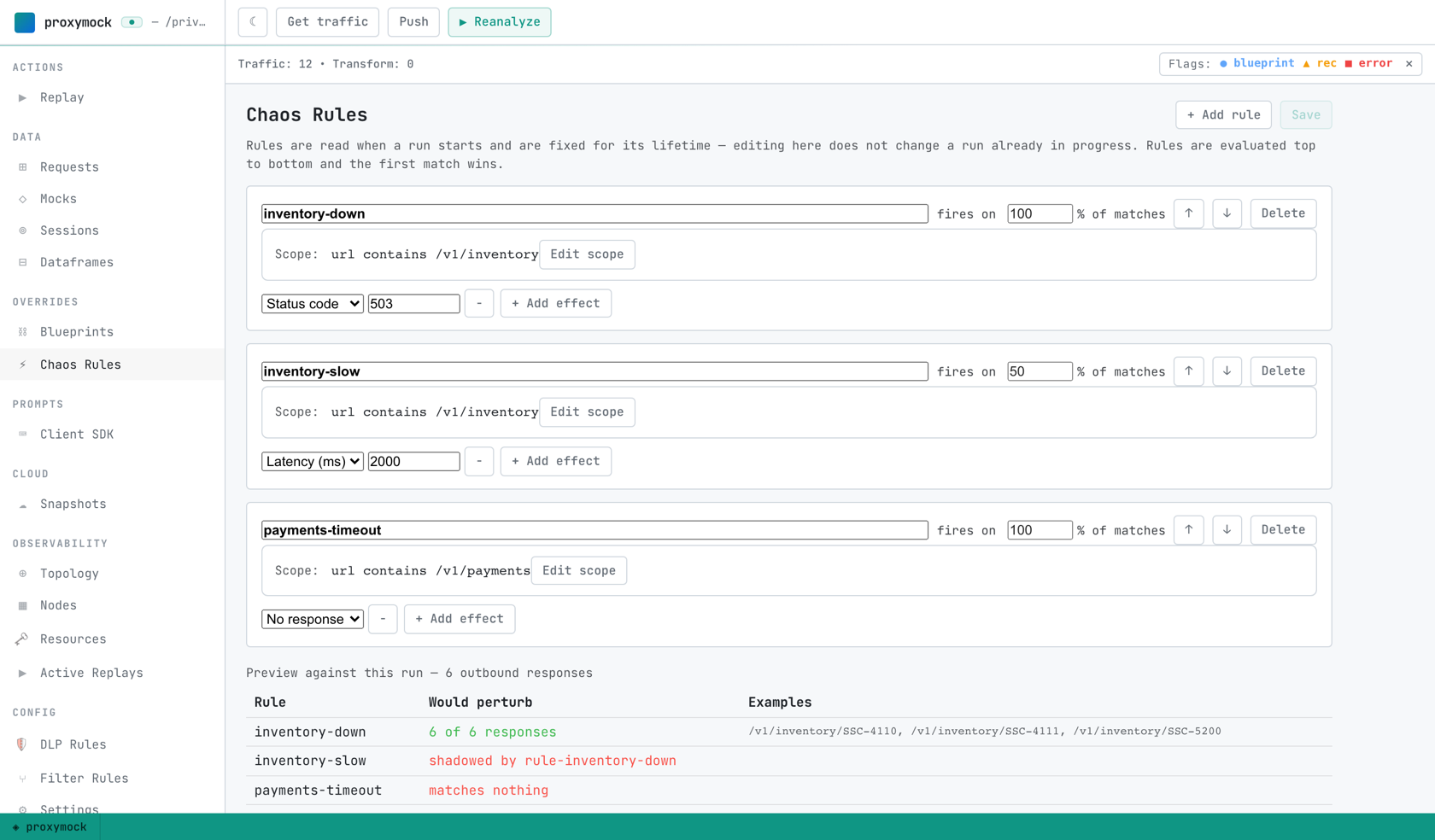Move inventory-down rule up
Image resolution: width=1435 pixels, height=840 pixels.
(x=1189, y=213)
